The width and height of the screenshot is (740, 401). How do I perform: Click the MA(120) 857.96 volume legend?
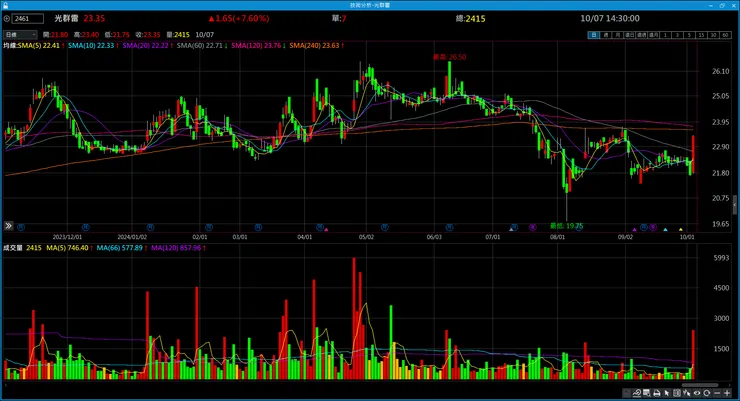click(176, 248)
